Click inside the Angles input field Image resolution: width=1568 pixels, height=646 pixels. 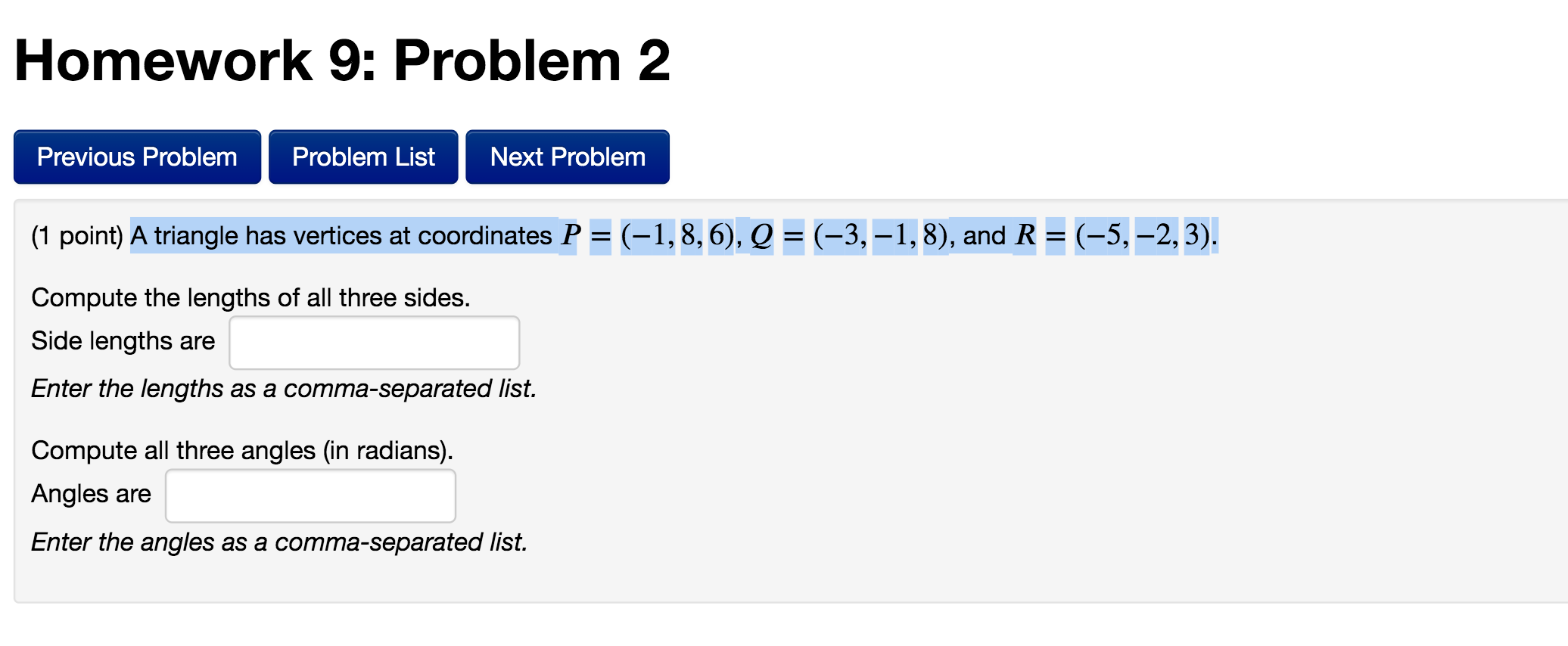point(310,495)
